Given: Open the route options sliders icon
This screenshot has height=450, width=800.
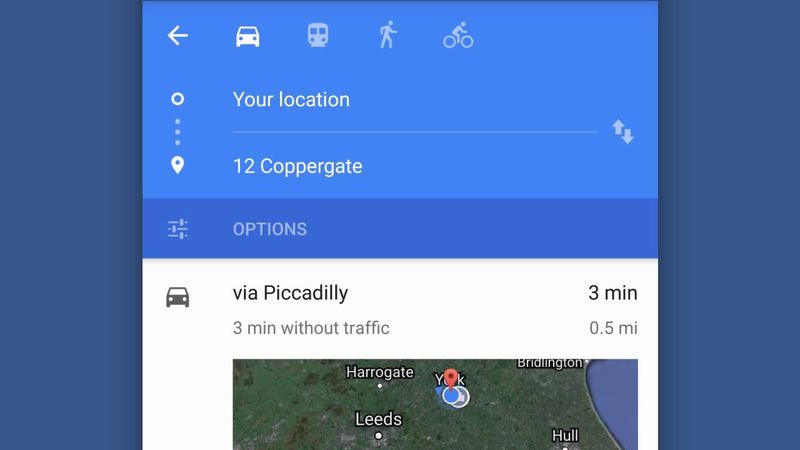Looking at the screenshot, I should click(178, 229).
